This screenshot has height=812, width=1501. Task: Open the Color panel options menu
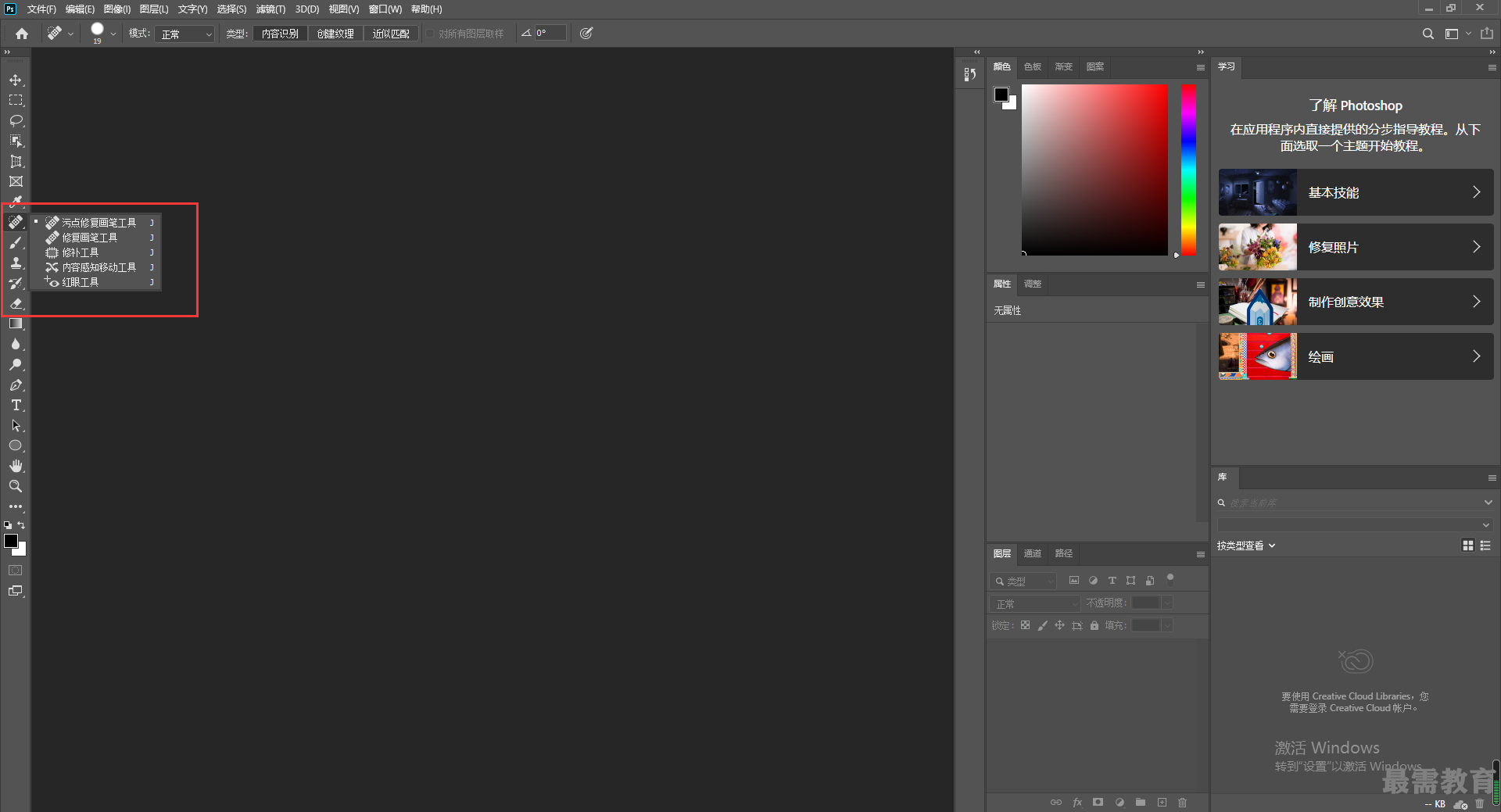(x=1200, y=67)
